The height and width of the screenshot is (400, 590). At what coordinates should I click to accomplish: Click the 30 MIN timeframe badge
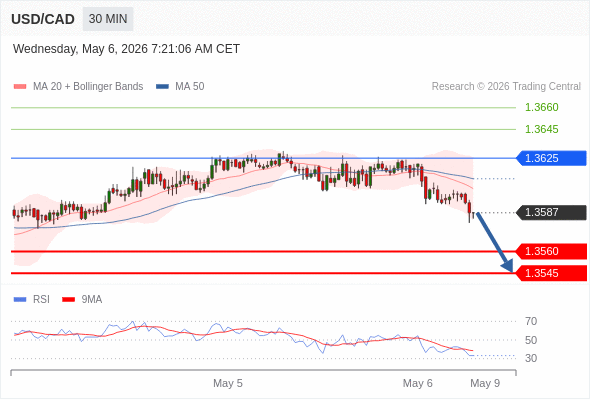(108, 19)
